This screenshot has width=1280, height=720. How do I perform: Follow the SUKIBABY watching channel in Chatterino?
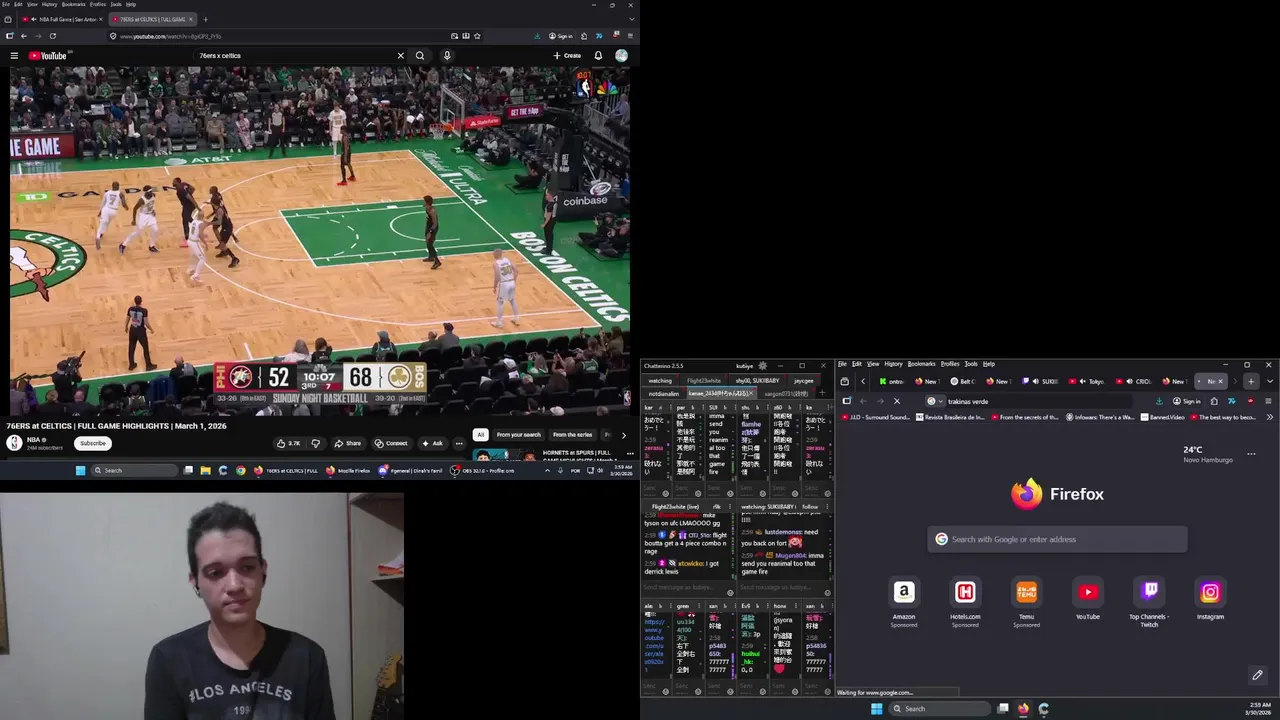(x=810, y=507)
